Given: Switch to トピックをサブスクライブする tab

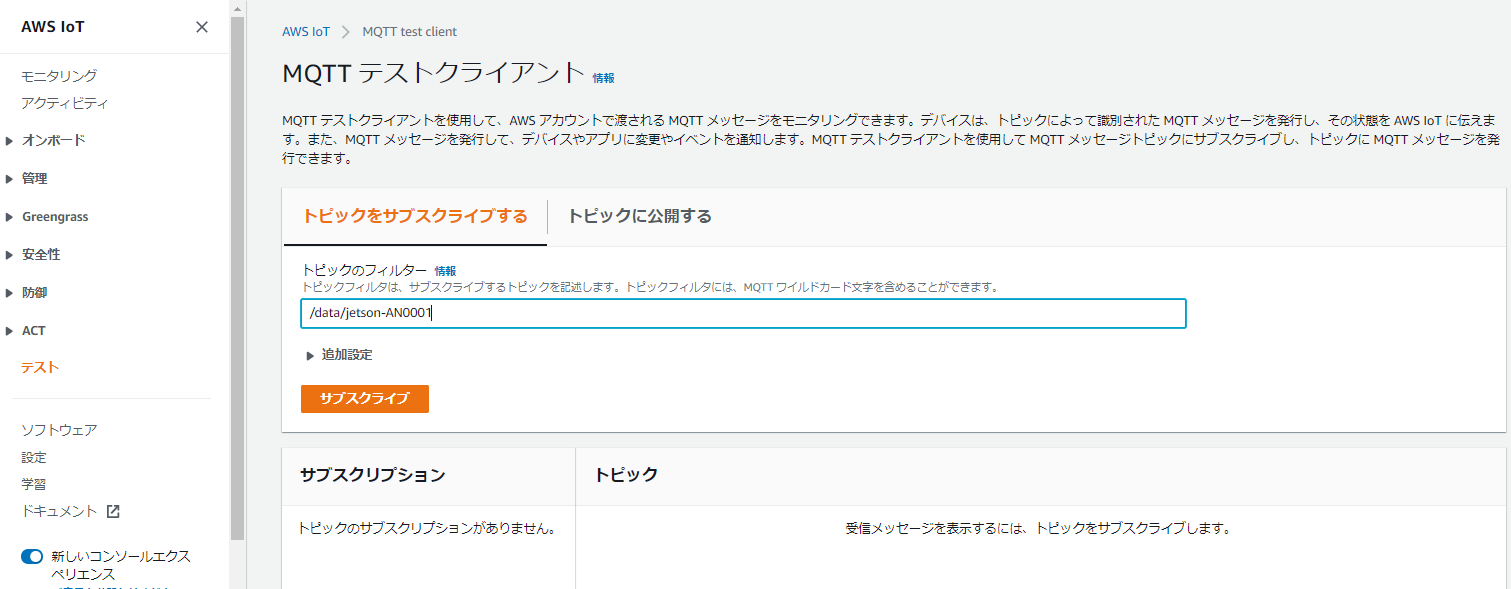Looking at the screenshot, I should pyautogui.click(x=415, y=216).
